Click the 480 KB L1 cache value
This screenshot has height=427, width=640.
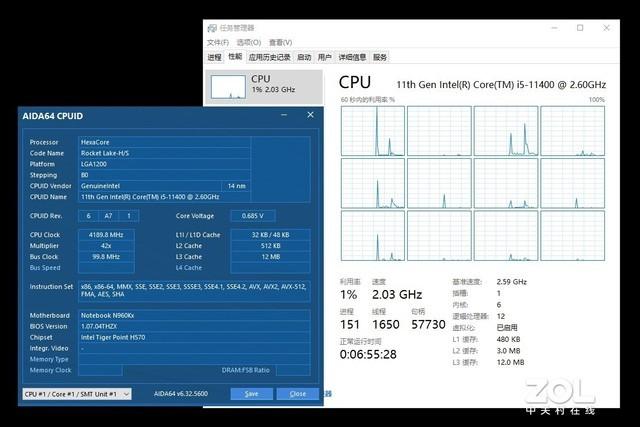pos(508,340)
